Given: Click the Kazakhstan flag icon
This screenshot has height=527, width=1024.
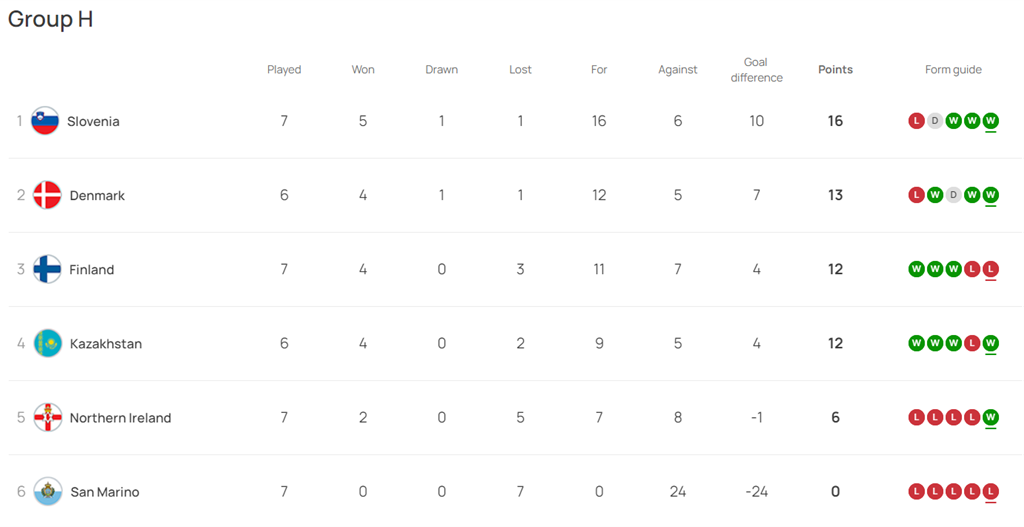Looking at the screenshot, I should 47,343.
